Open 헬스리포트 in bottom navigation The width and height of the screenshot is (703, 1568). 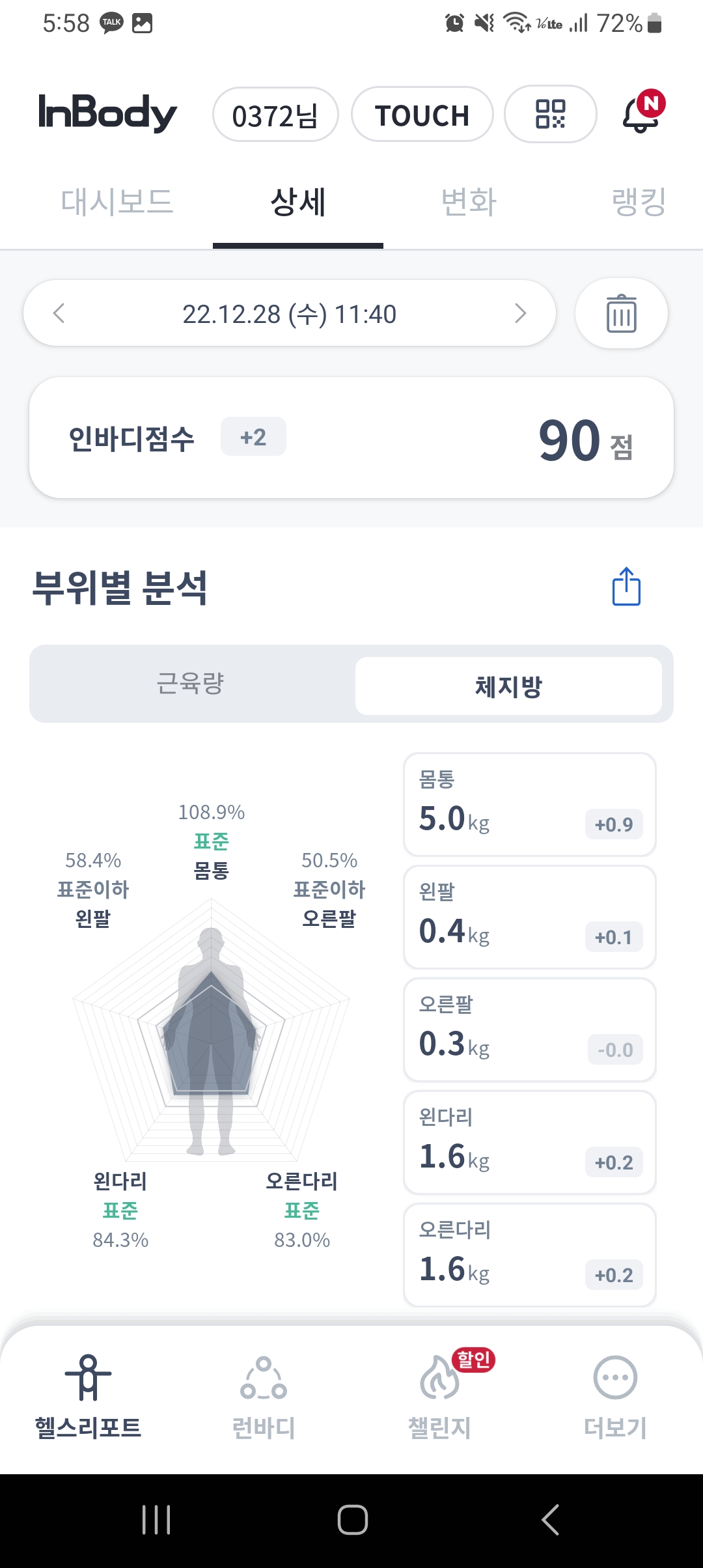coord(88,1396)
